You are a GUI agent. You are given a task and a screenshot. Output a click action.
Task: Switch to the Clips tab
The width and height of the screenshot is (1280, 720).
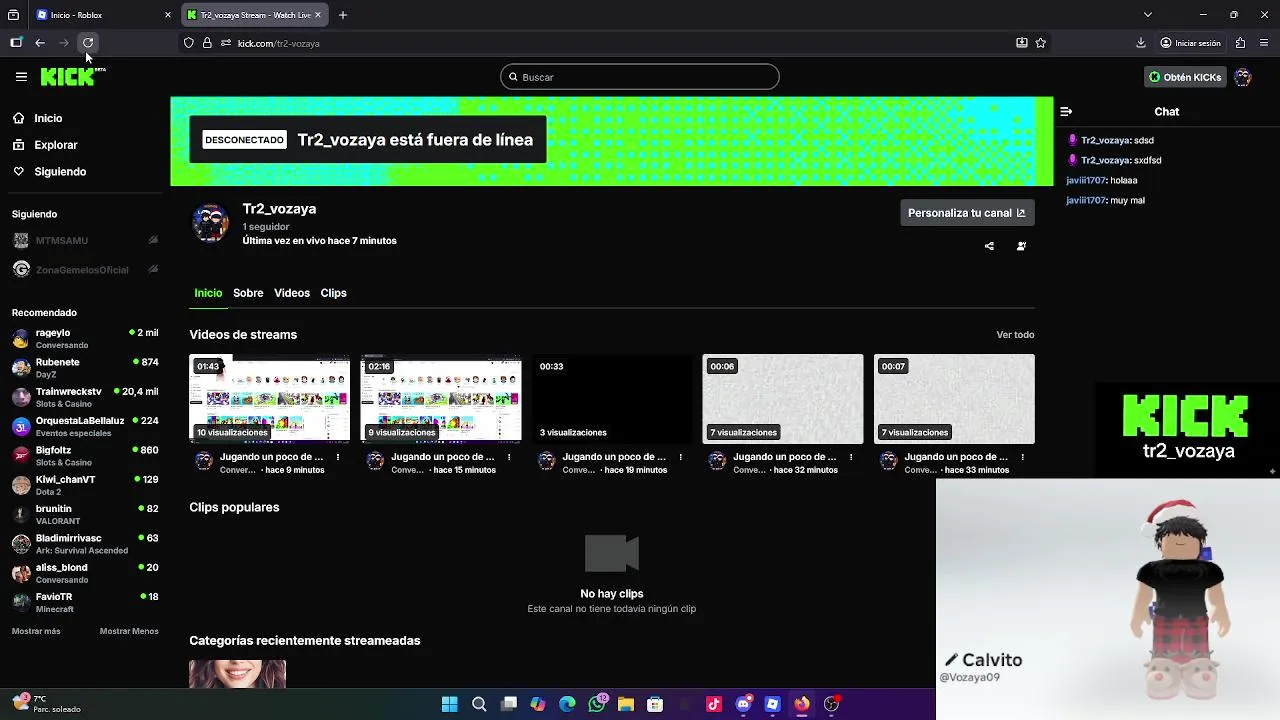tap(333, 293)
